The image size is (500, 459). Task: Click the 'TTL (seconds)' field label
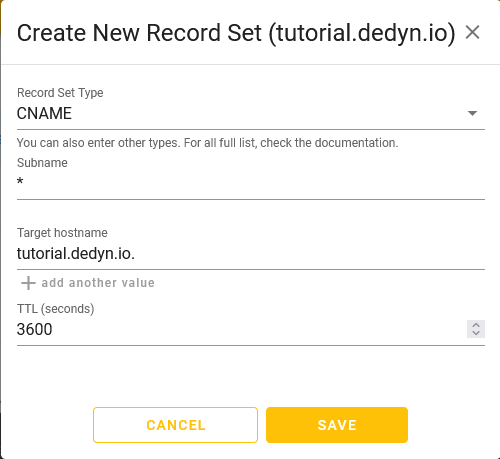click(56, 309)
